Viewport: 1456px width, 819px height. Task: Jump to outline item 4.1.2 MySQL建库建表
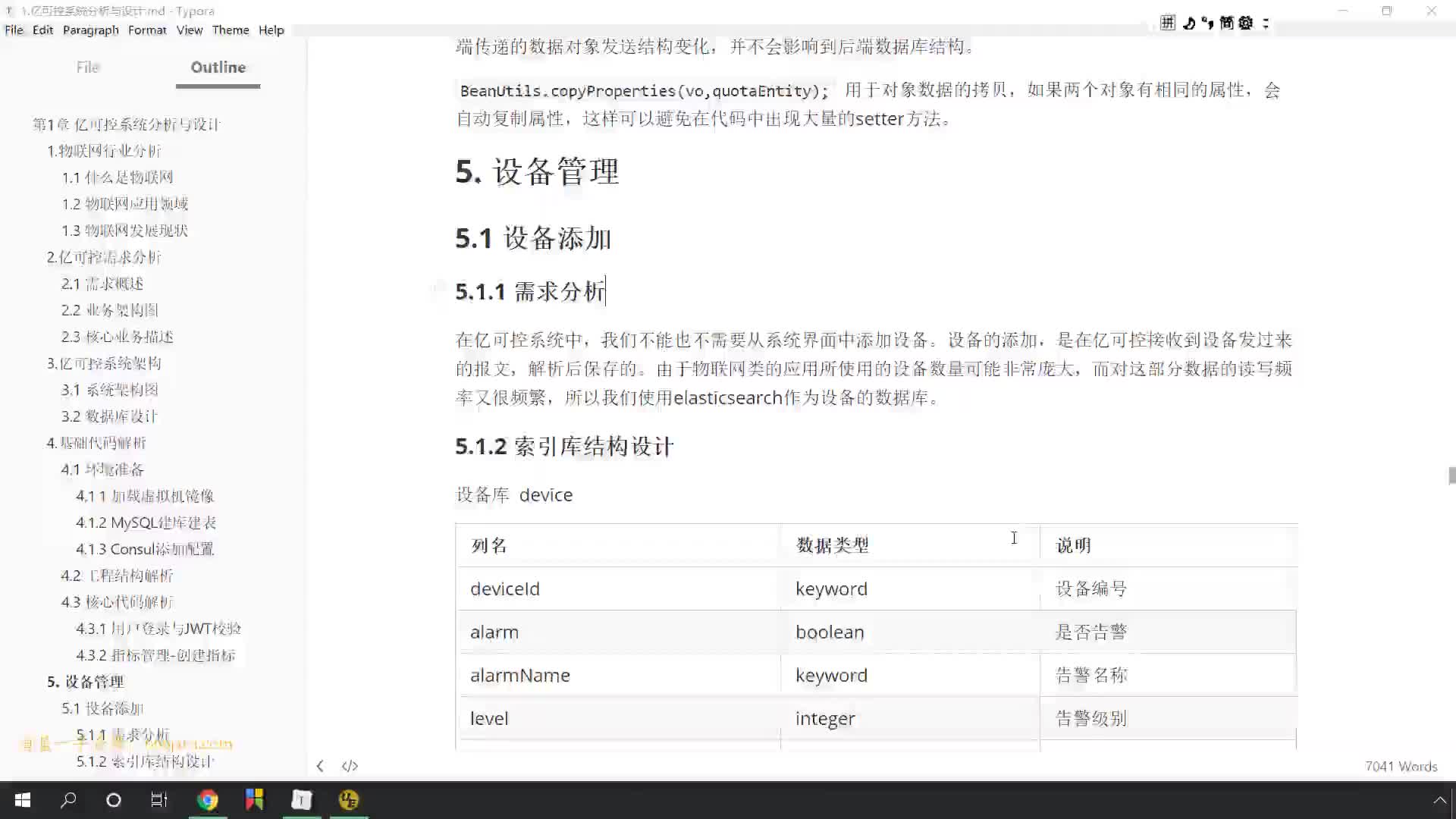click(146, 522)
